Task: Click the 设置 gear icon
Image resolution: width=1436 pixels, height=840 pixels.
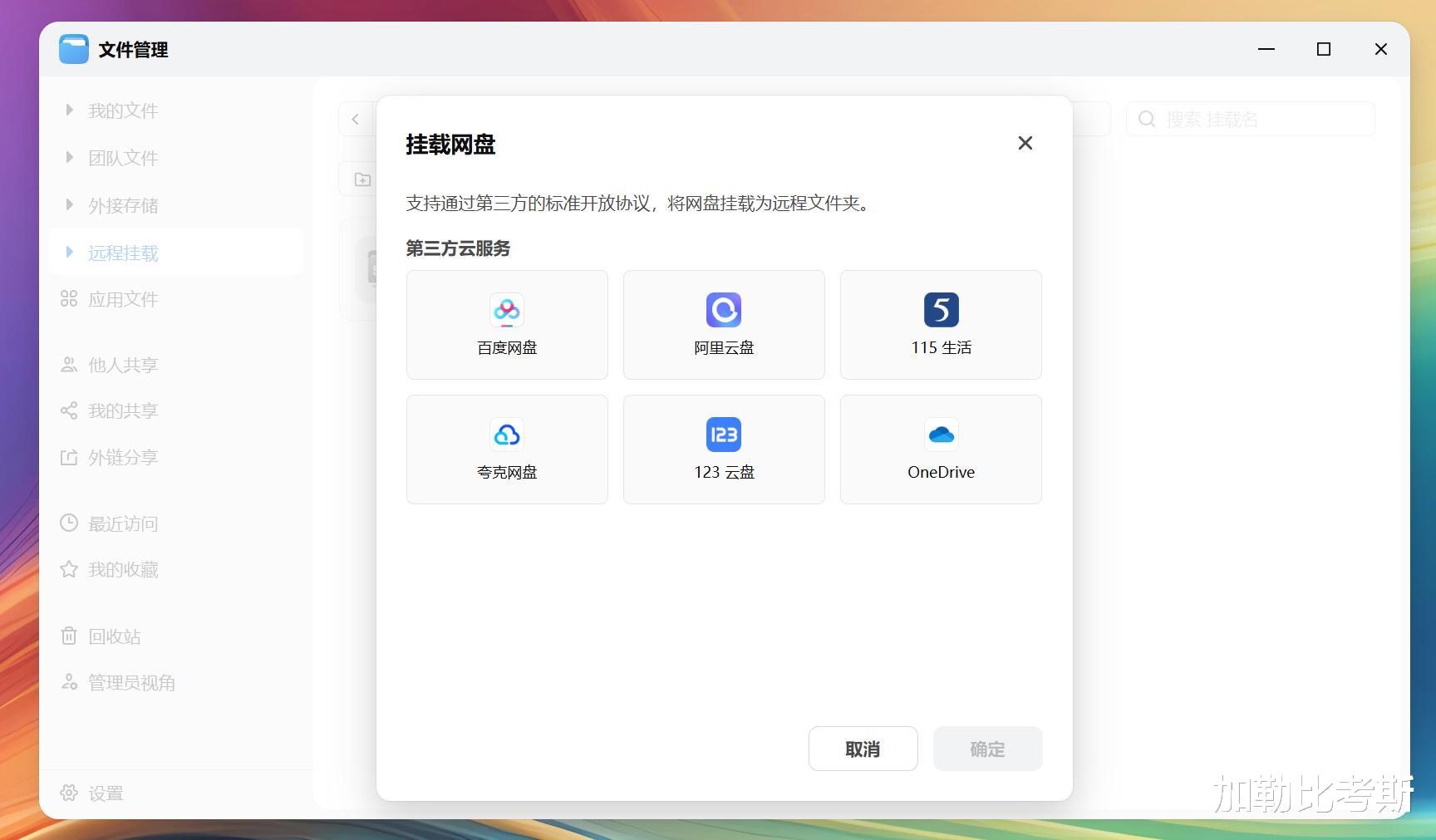Action: (69, 793)
